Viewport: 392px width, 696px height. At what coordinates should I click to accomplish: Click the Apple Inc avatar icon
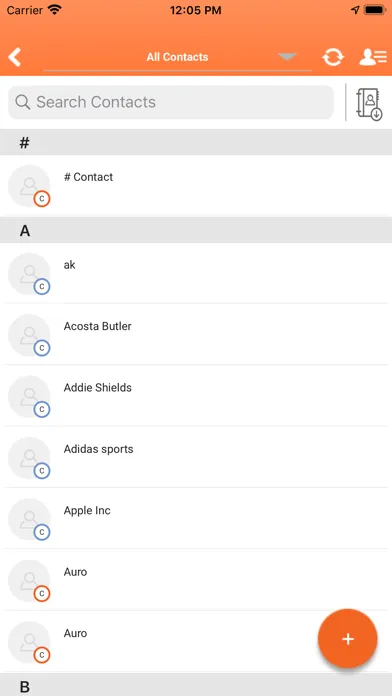(x=29, y=519)
